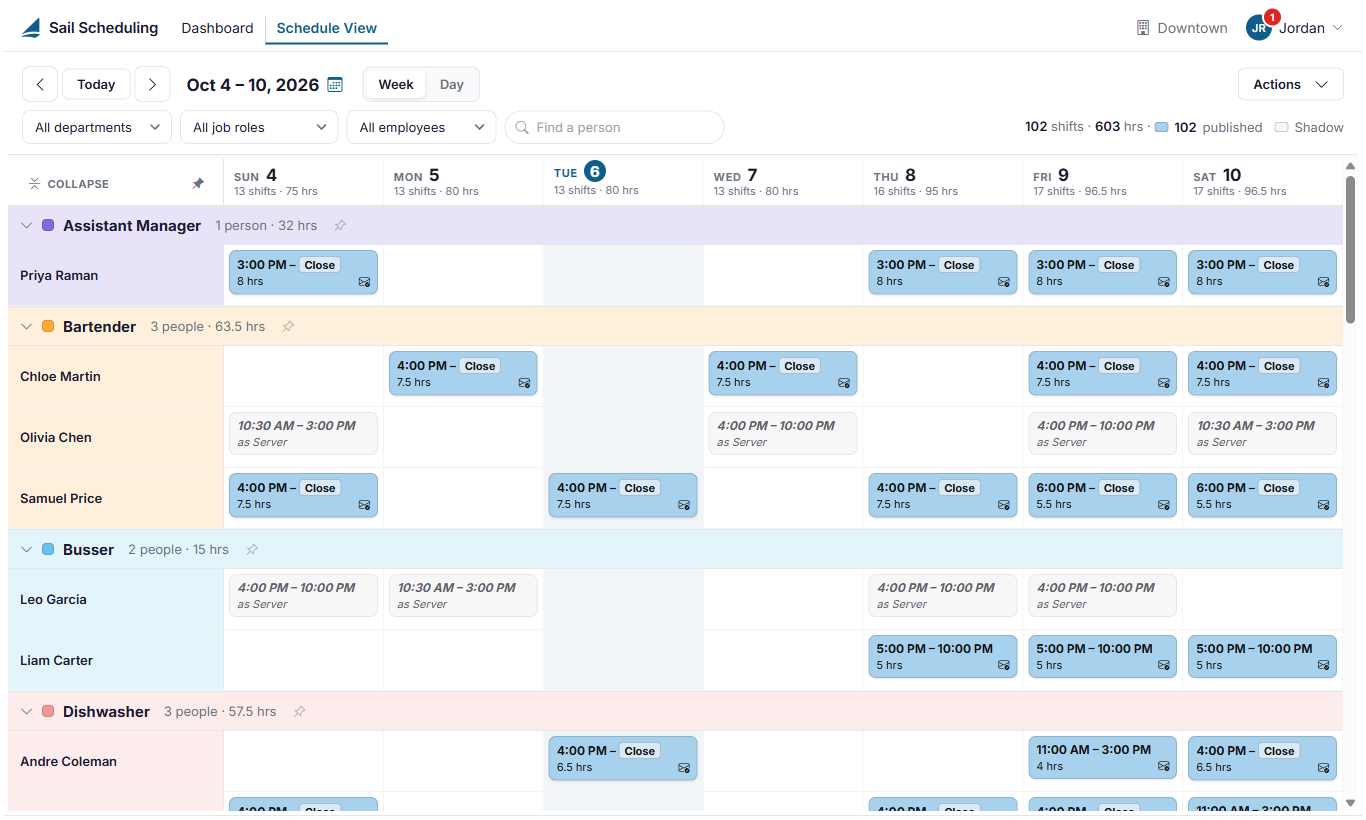Go to the next week arrow
1366x820 pixels.
(x=152, y=85)
